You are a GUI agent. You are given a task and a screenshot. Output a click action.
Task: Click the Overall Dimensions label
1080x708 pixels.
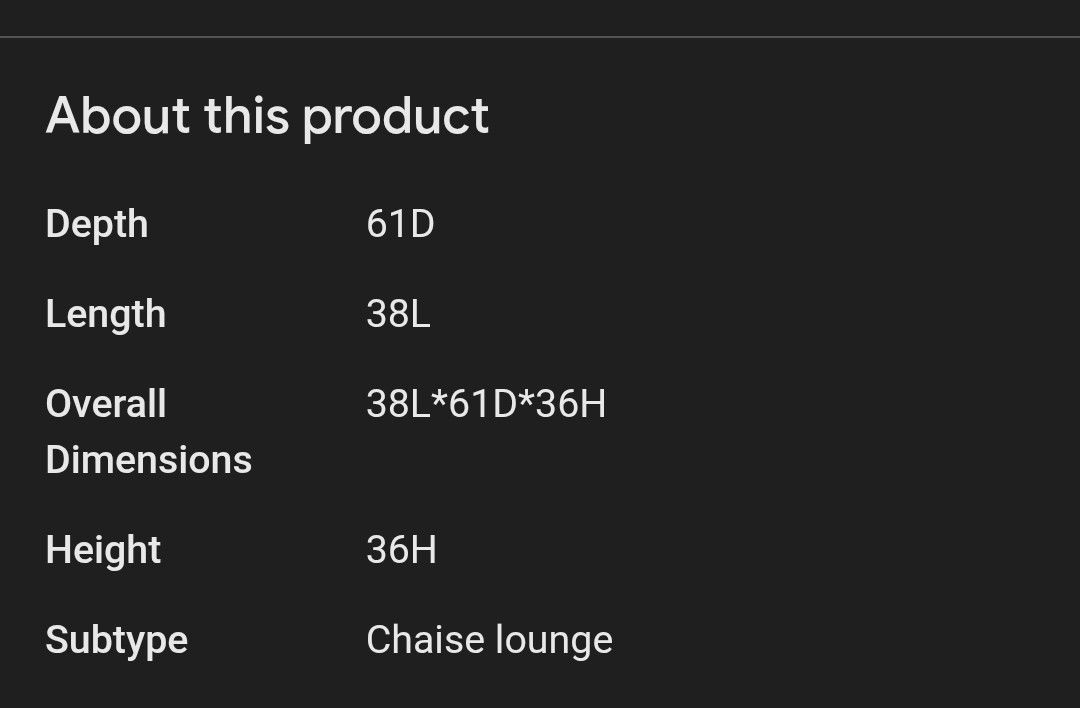[148, 432]
